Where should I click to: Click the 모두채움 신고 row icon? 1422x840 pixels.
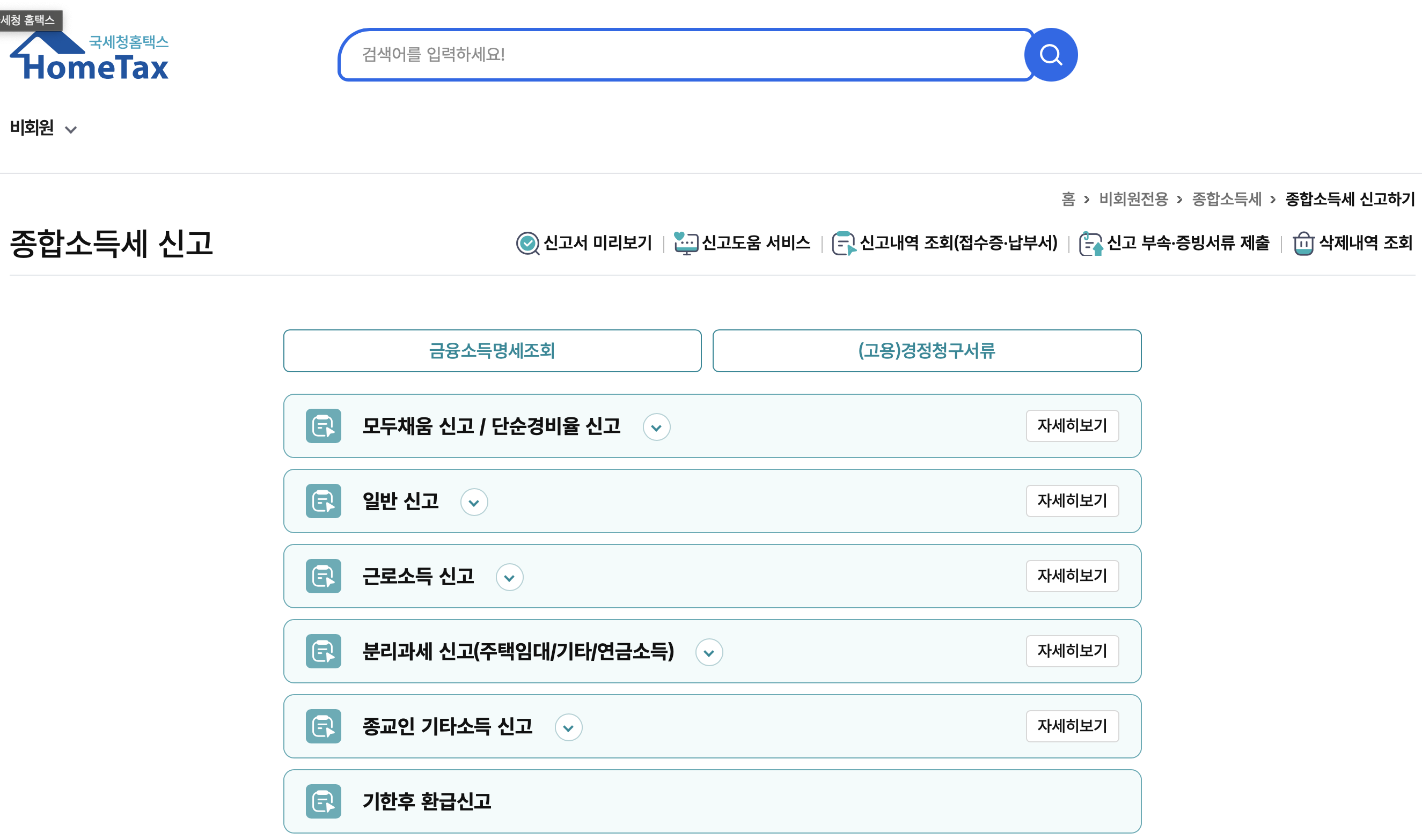(x=323, y=426)
